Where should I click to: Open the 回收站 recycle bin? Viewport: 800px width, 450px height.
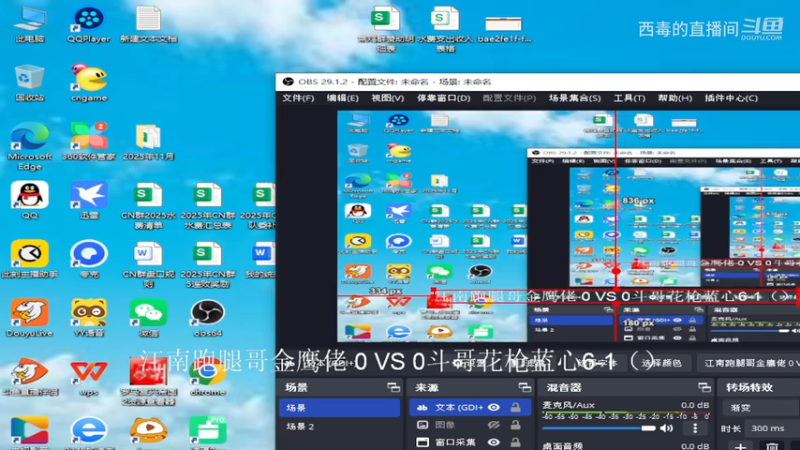click(x=30, y=83)
